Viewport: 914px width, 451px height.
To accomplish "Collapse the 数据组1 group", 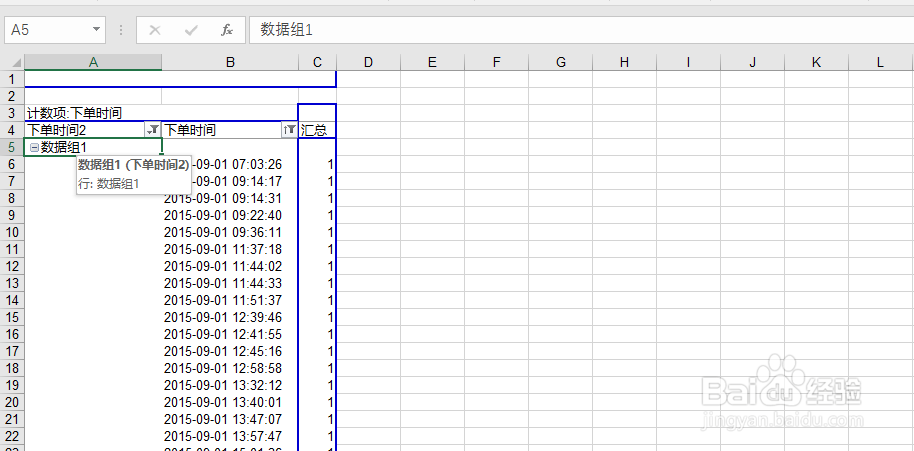I will 34,148.
